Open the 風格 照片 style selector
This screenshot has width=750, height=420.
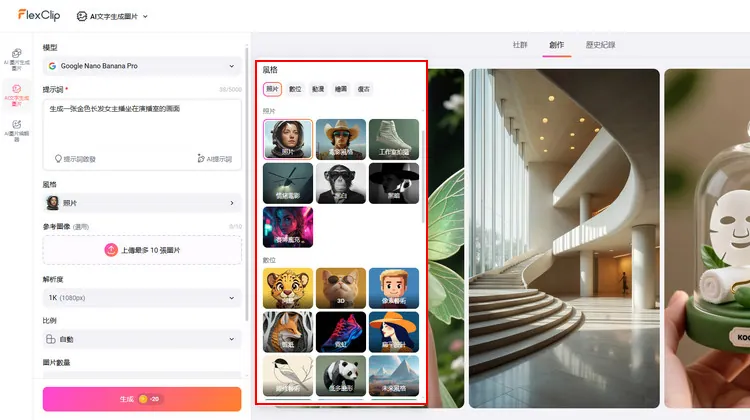141,203
